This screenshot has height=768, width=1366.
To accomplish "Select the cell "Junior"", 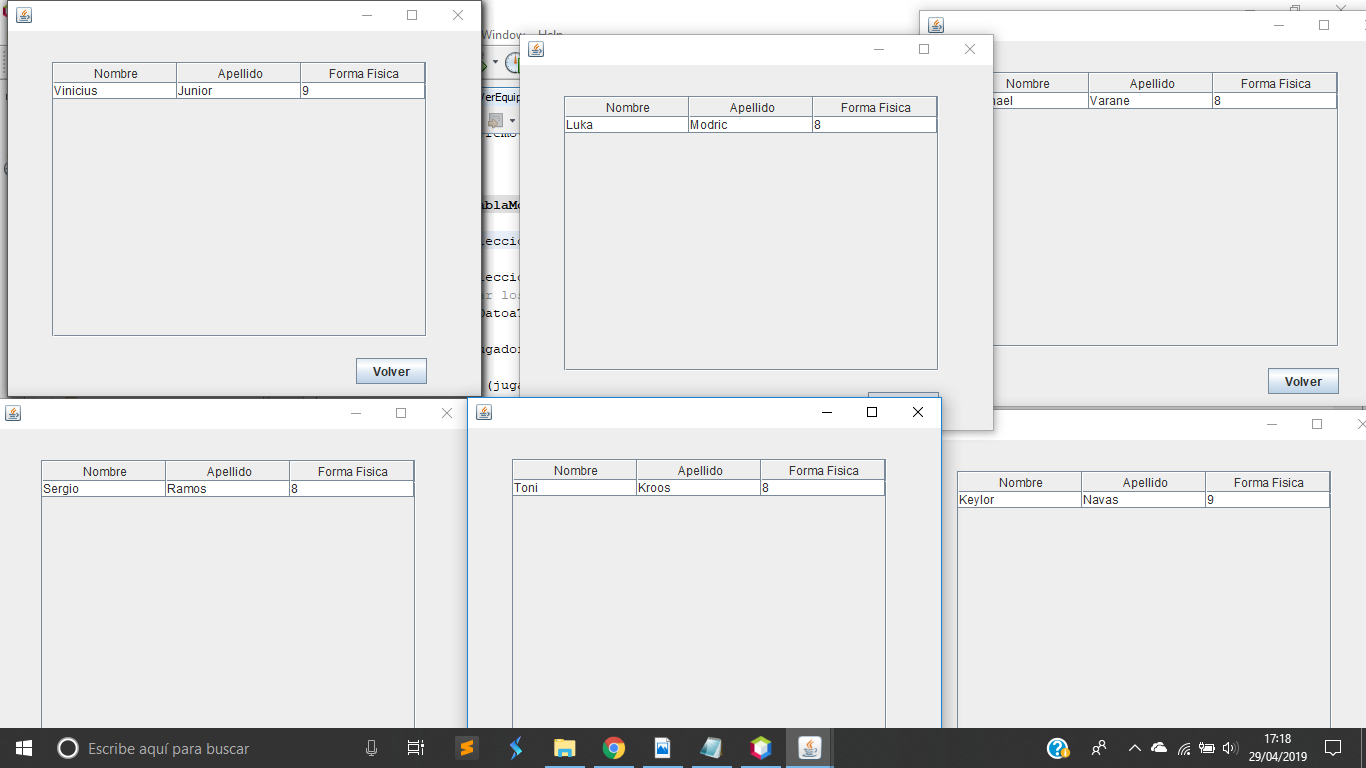I will pyautogui.click(x=239, y=90).
